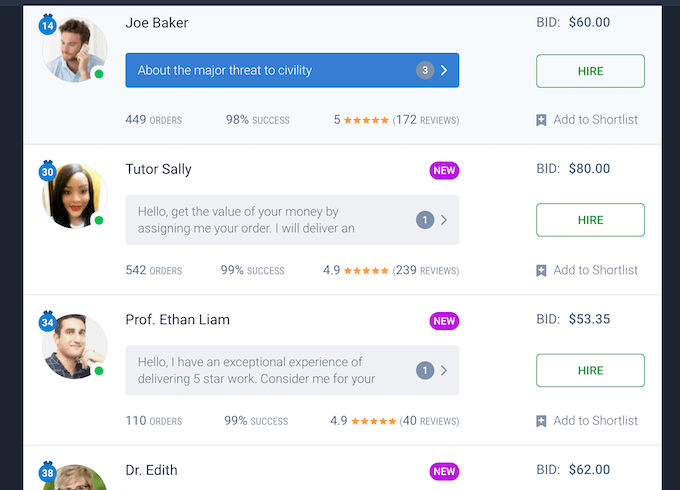Click the level 34 badge on Ethan Liam
680x490 pixels.
click(48, 322)
